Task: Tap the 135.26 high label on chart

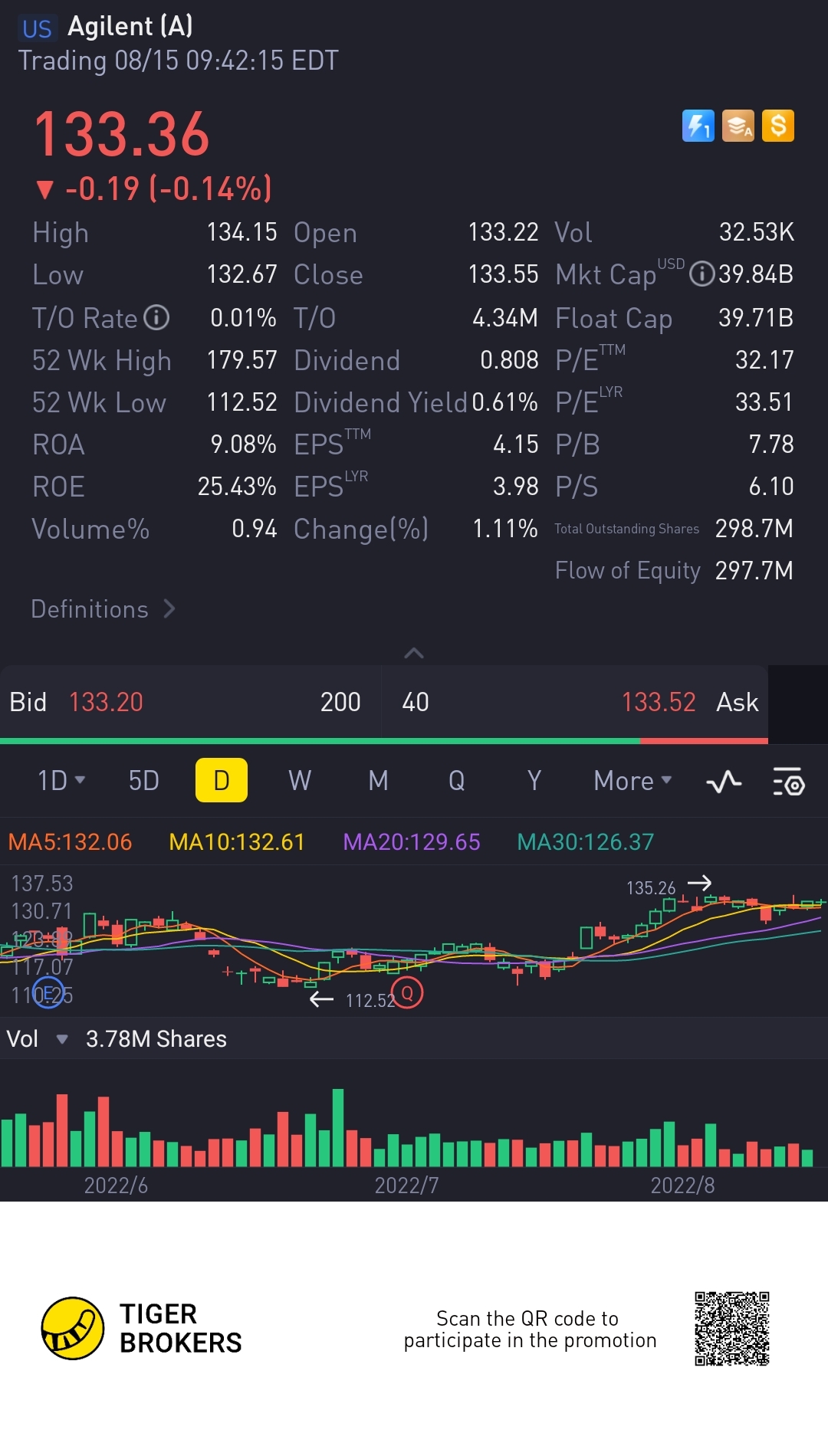Action: pos(651,888)
